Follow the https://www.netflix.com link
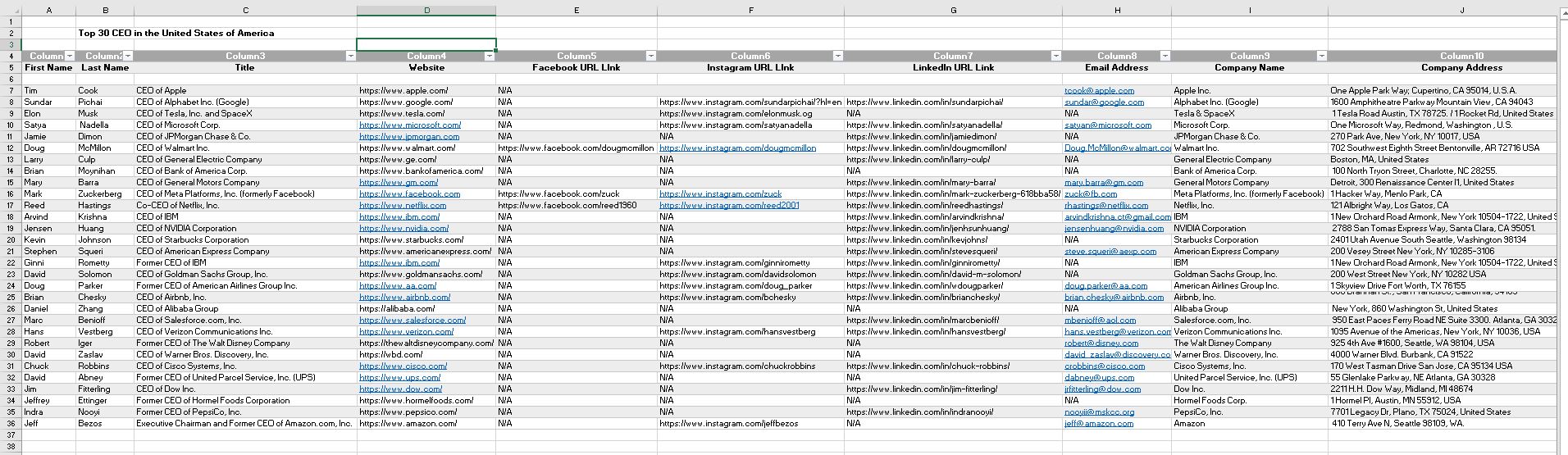1568x455 pixels. point(403,205)
